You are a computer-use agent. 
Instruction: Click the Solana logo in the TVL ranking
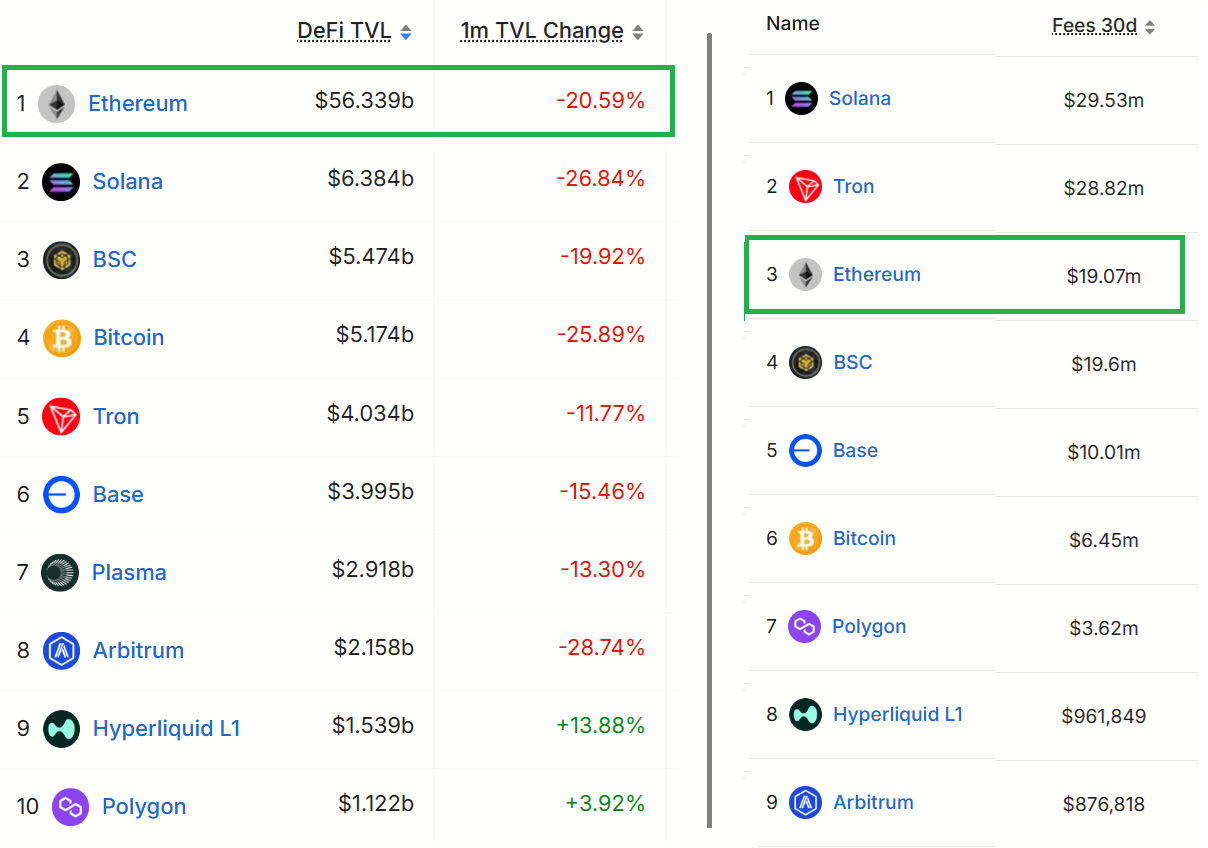click(60, 181)
